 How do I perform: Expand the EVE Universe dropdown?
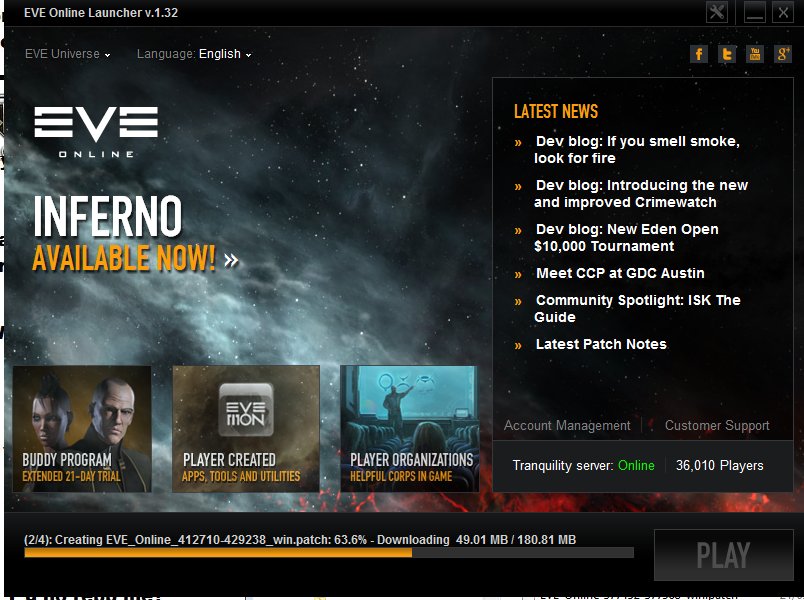(x=67, y=54)
